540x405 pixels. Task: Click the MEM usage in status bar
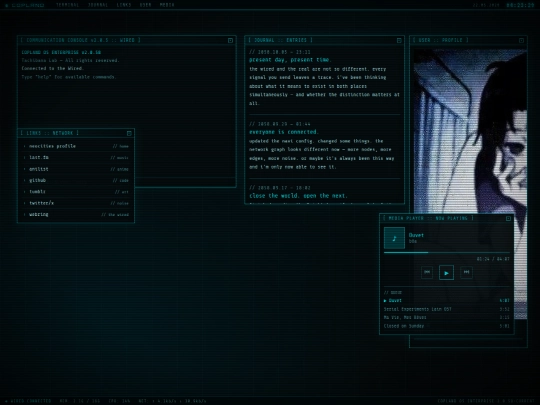pyautogui.click(x=80, y=401)
